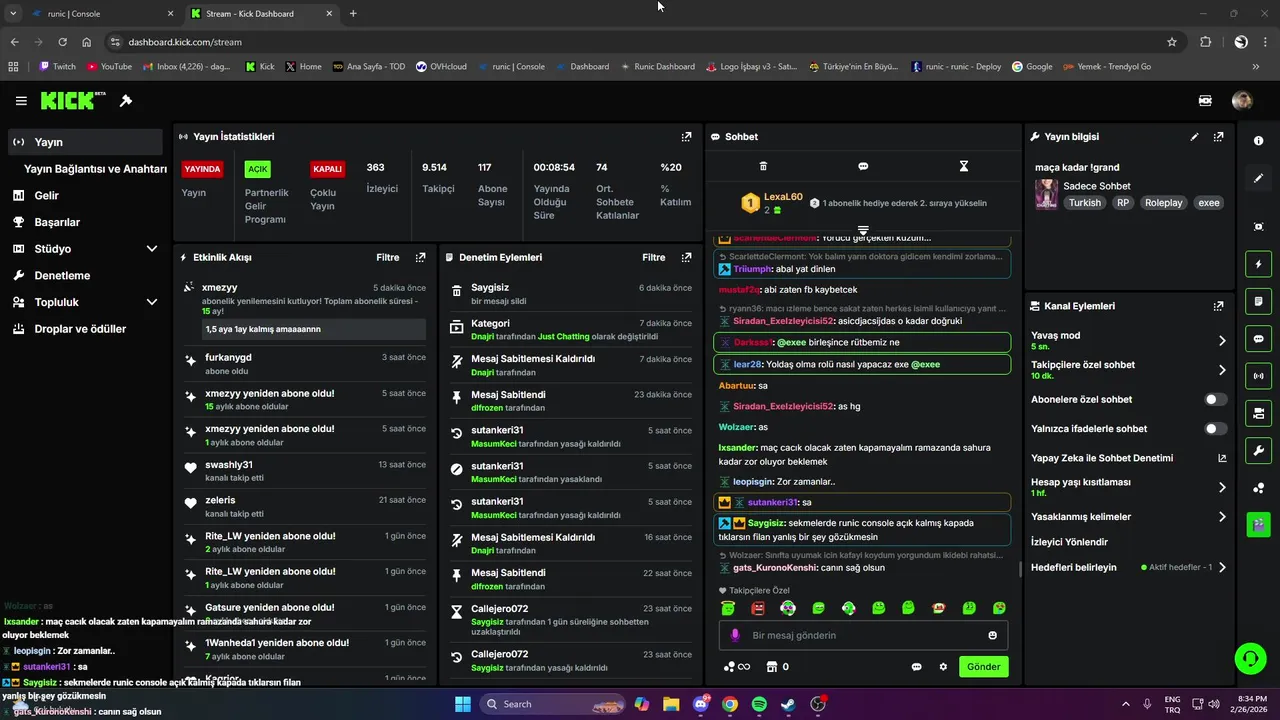1280x720 pixels.
Task: Open Yasaklanmış kelimeler arrow
Action: click(x=1221, y=517)
